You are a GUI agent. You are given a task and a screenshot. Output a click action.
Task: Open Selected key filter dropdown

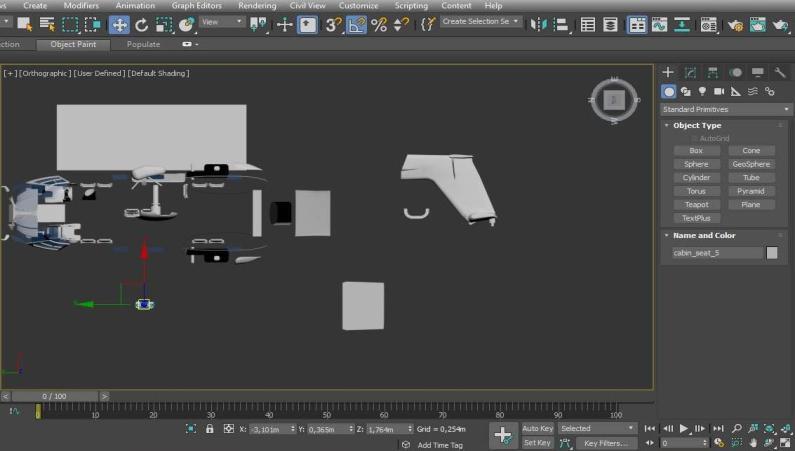(597, 429)
